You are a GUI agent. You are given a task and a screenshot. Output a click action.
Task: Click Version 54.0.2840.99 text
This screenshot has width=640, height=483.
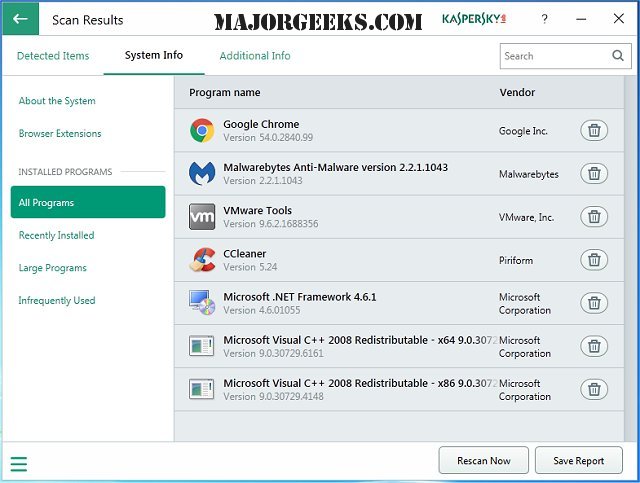pos(268,138)
